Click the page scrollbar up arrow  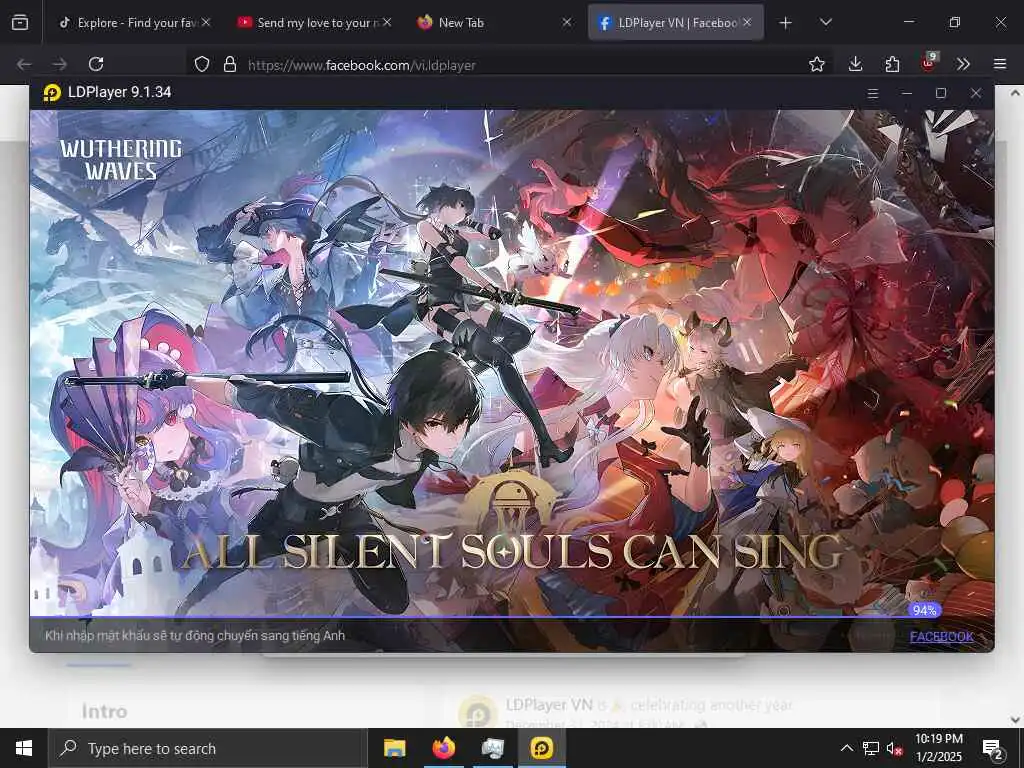tap(1016, 93)
